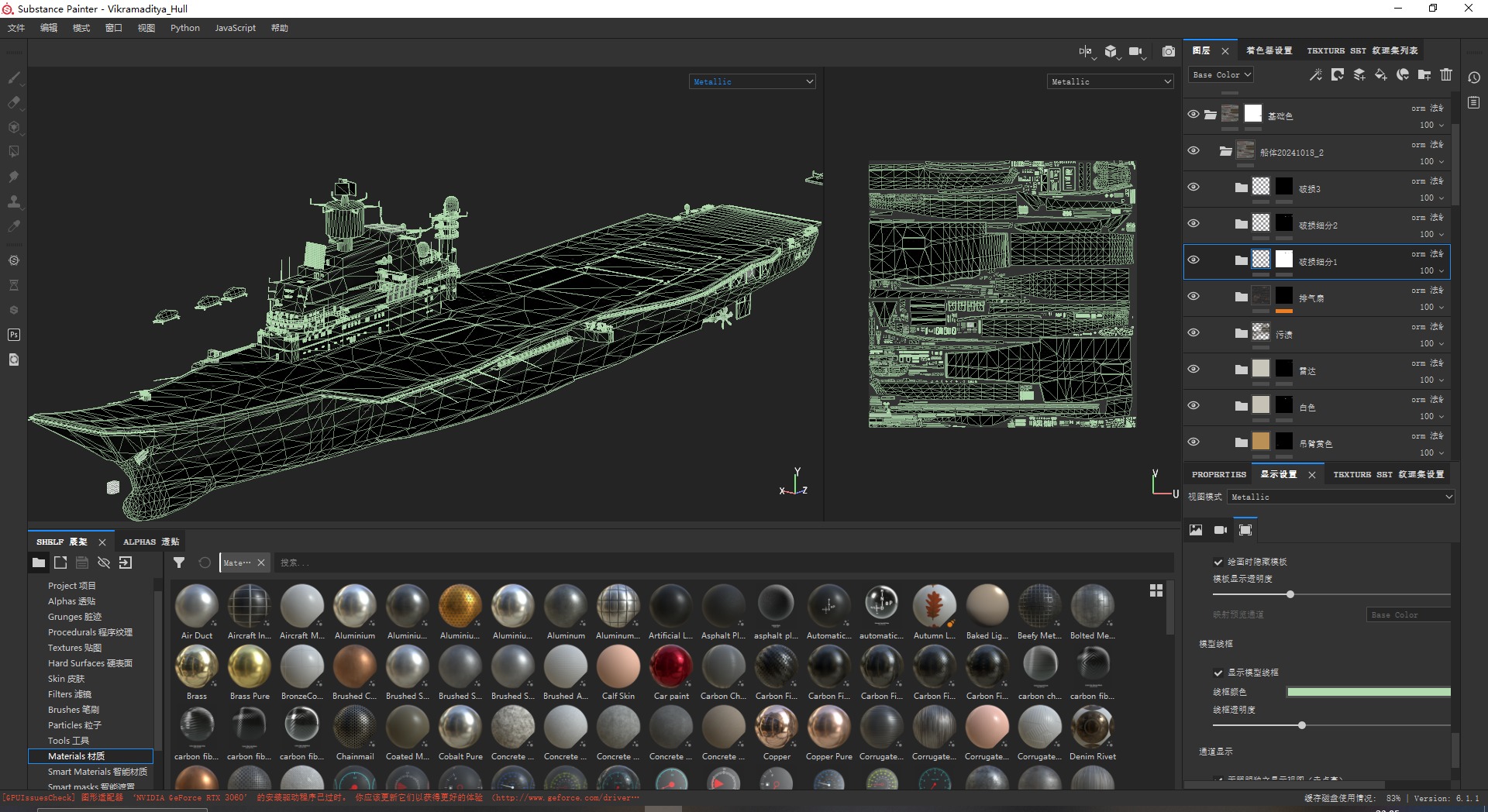The height and width of the screenshot is (812, 1488).
Task: Open new shelf tab icon
Action: click(x=60, y=563)
